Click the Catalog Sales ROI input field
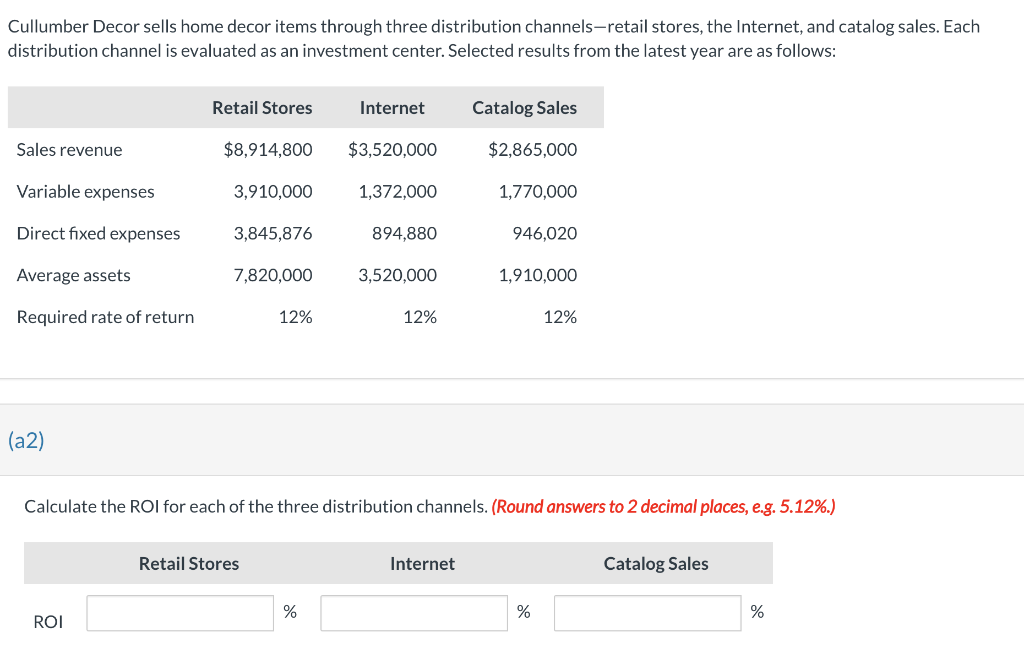 point(647,612)
